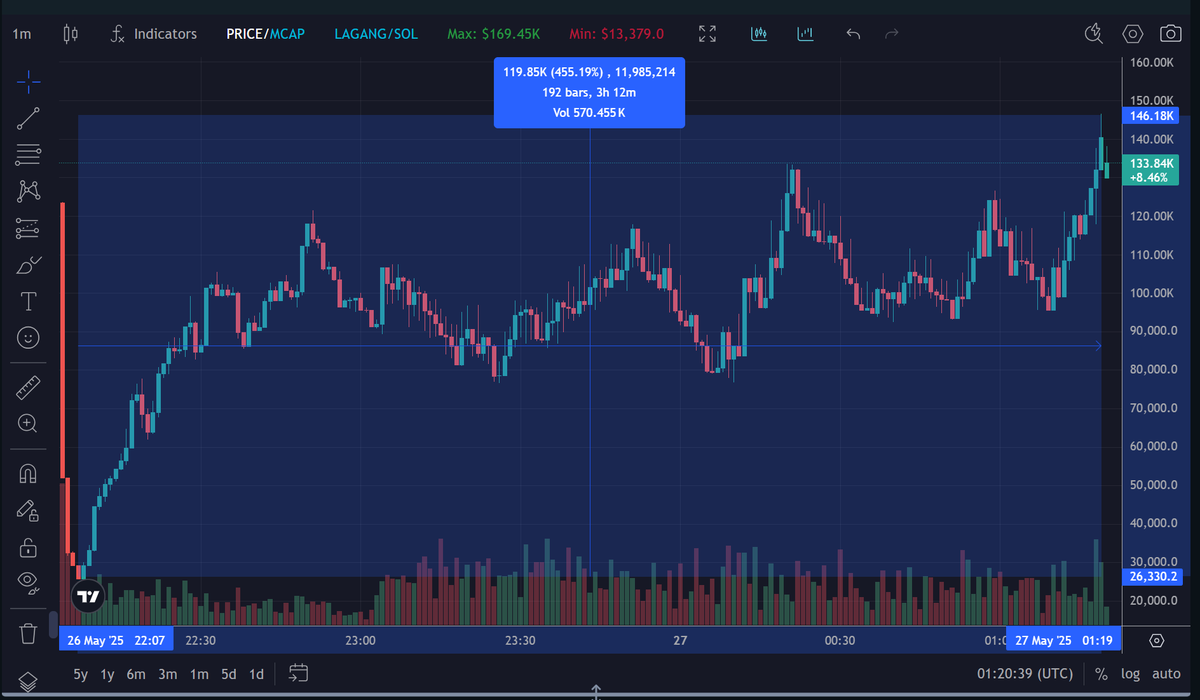
Task: Switch to the PRICE display mode
Action: coord(244,34)
